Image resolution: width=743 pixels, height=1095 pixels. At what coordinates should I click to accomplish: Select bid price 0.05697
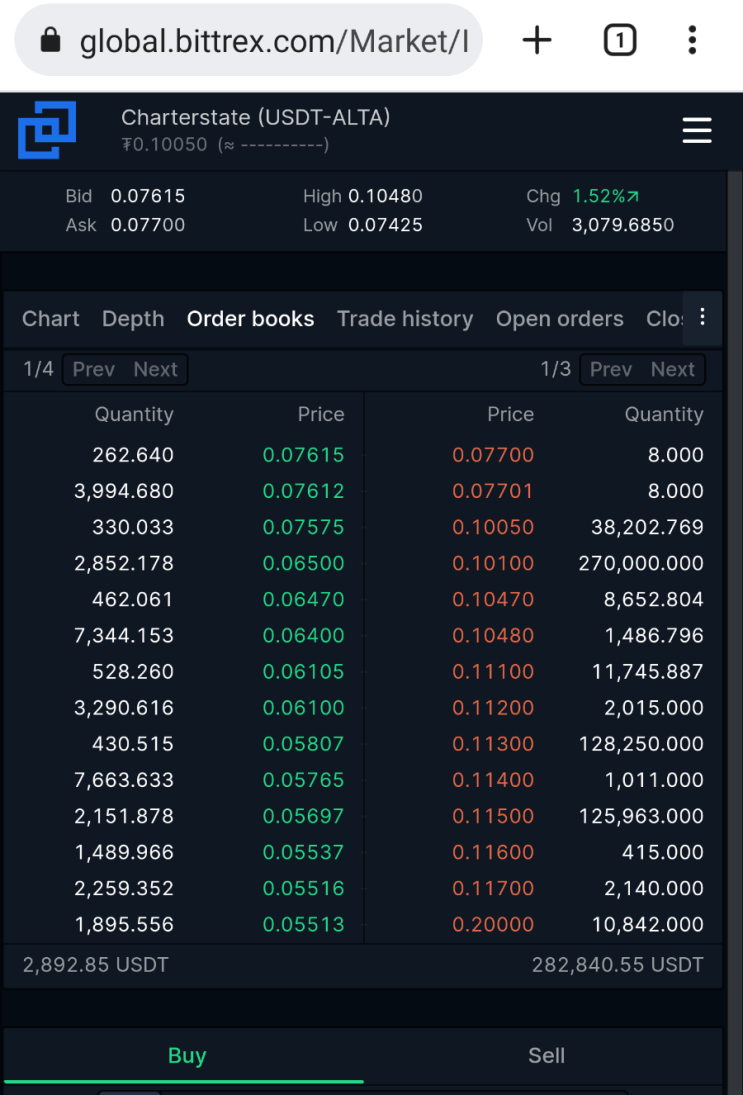(304, 816)
